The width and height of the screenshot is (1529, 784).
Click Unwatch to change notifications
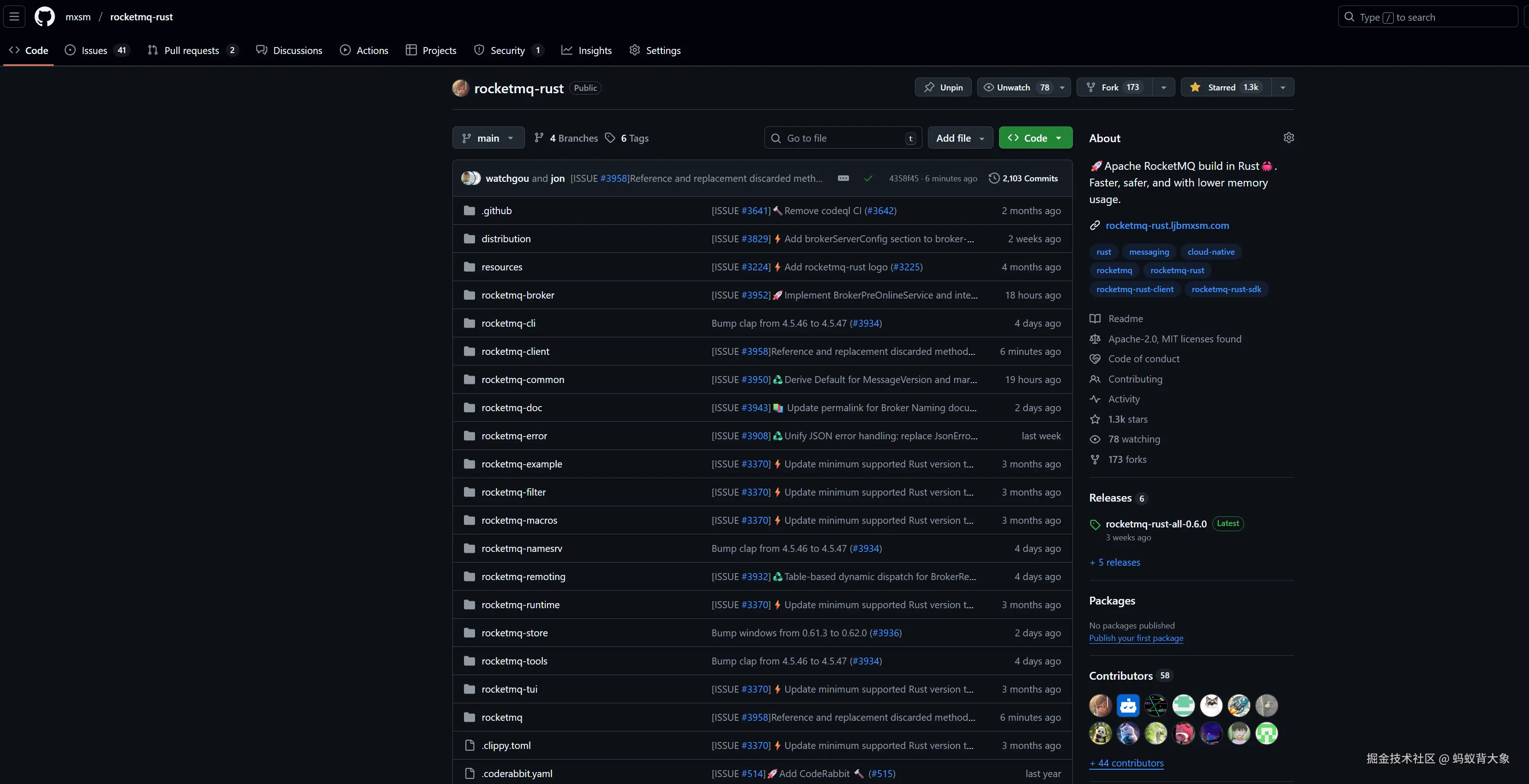(1014, 87)
